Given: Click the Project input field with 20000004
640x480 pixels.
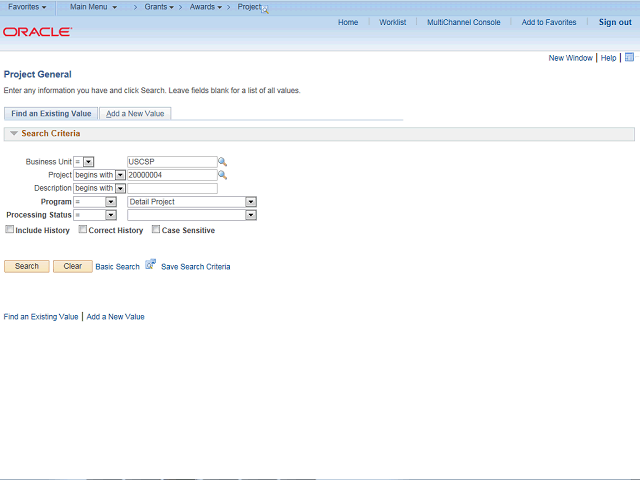Looking at the screenshot, I should tap(172, 175).
